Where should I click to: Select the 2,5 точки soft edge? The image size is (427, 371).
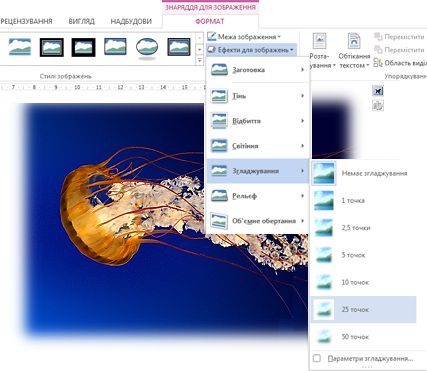[363, 228]
